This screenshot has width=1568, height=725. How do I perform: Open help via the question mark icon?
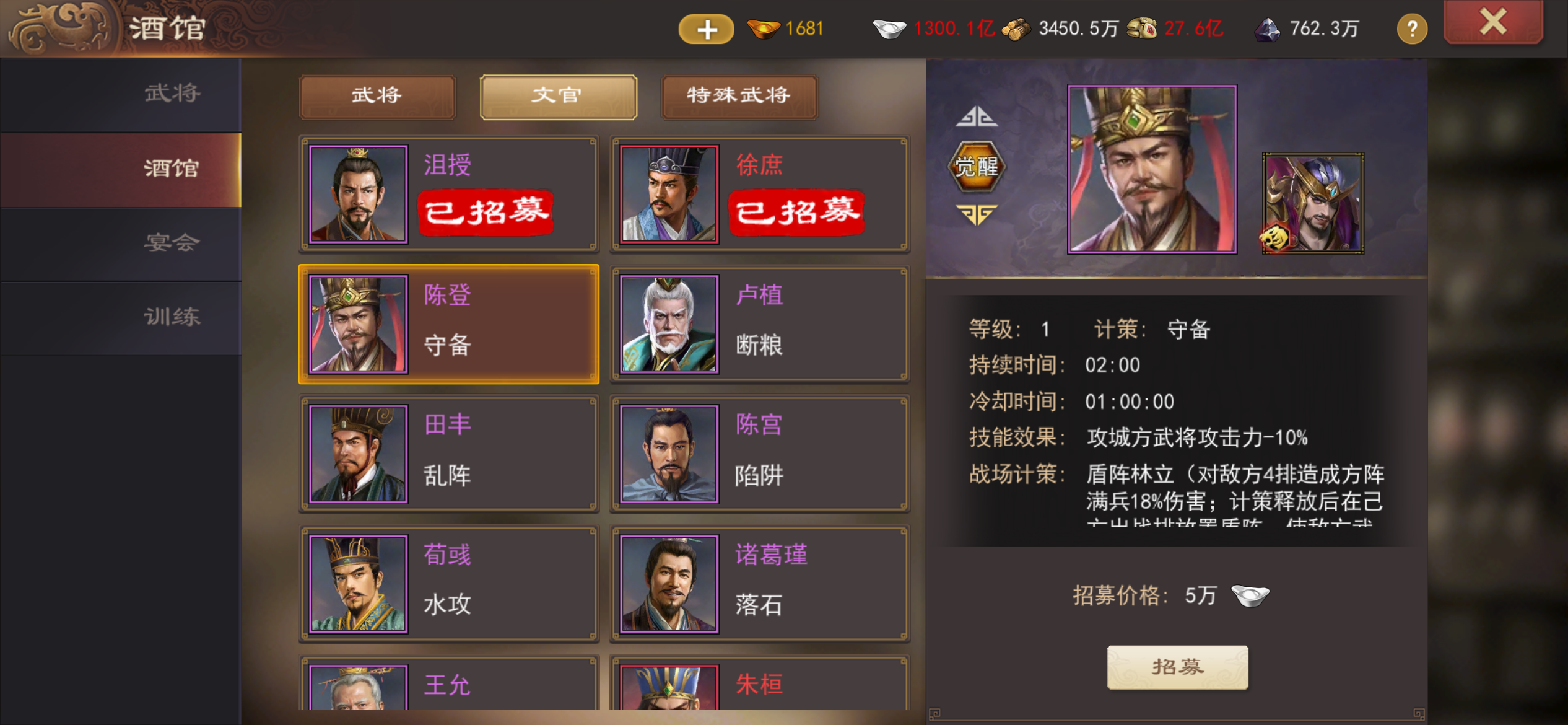click(1412, 29)
